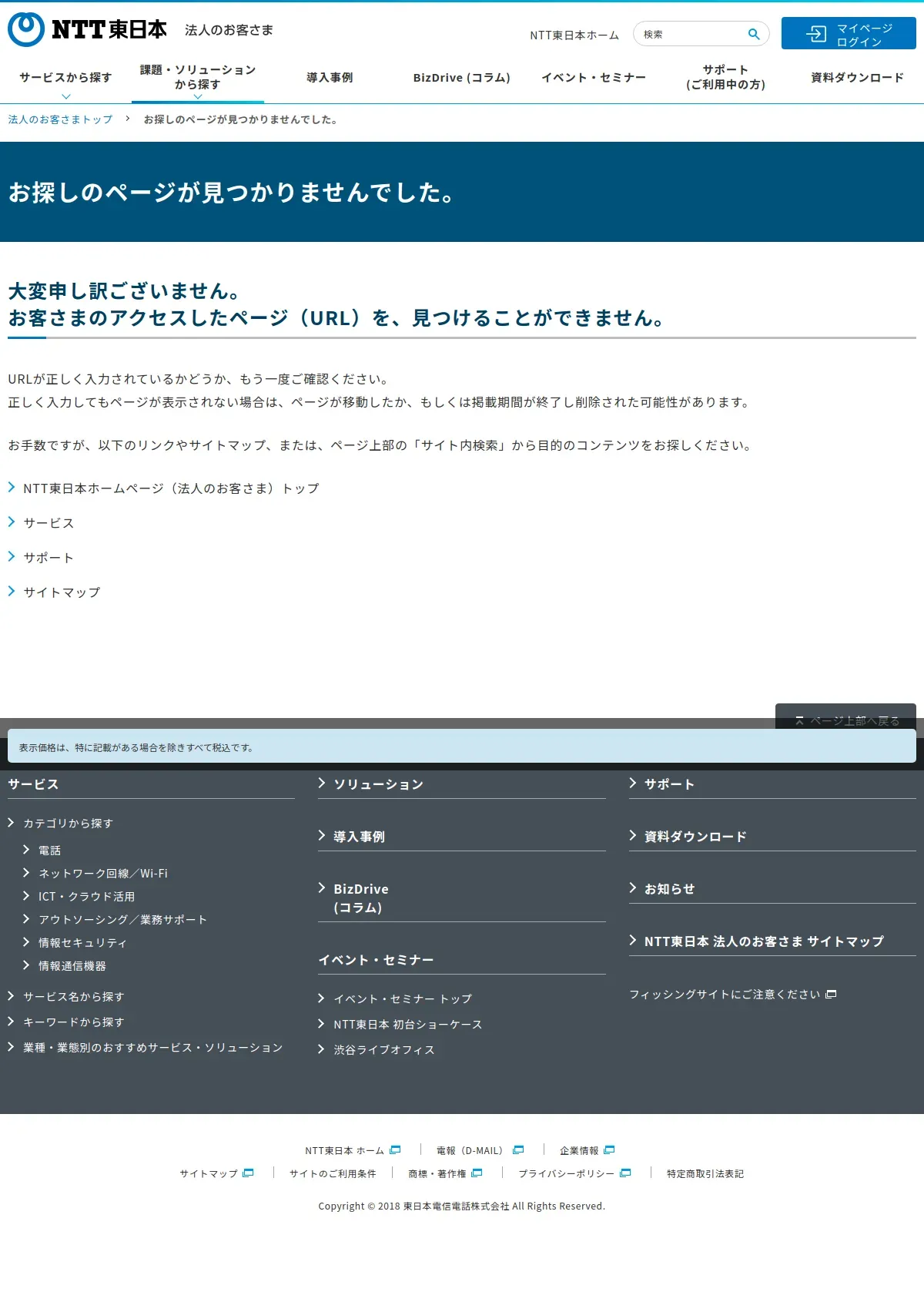Open the BizDrive (コラム) navigation item

point(462,78)
